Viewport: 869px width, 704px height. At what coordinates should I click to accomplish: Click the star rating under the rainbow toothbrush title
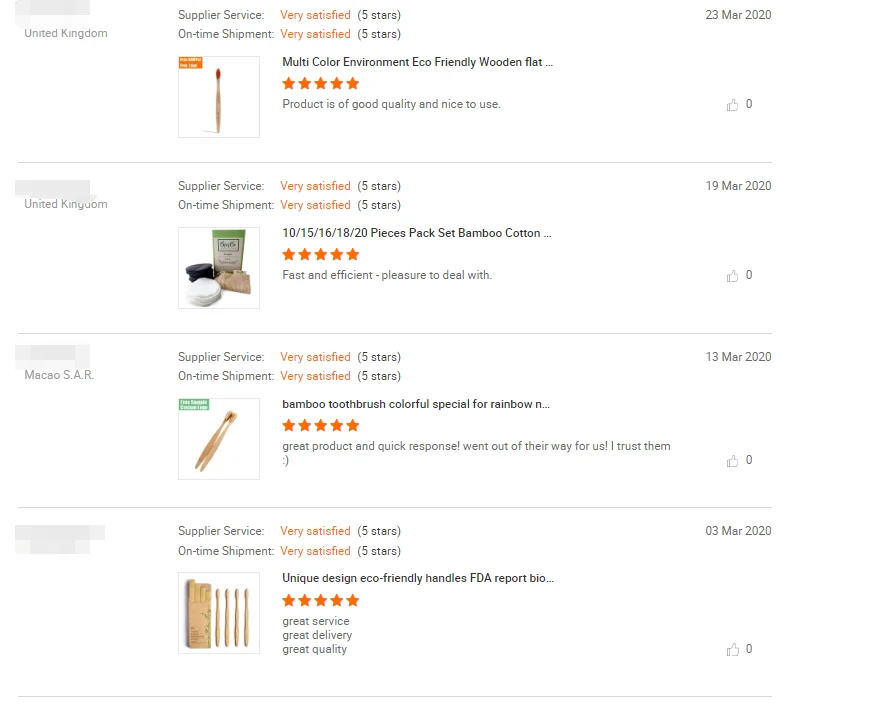point(320,426)
